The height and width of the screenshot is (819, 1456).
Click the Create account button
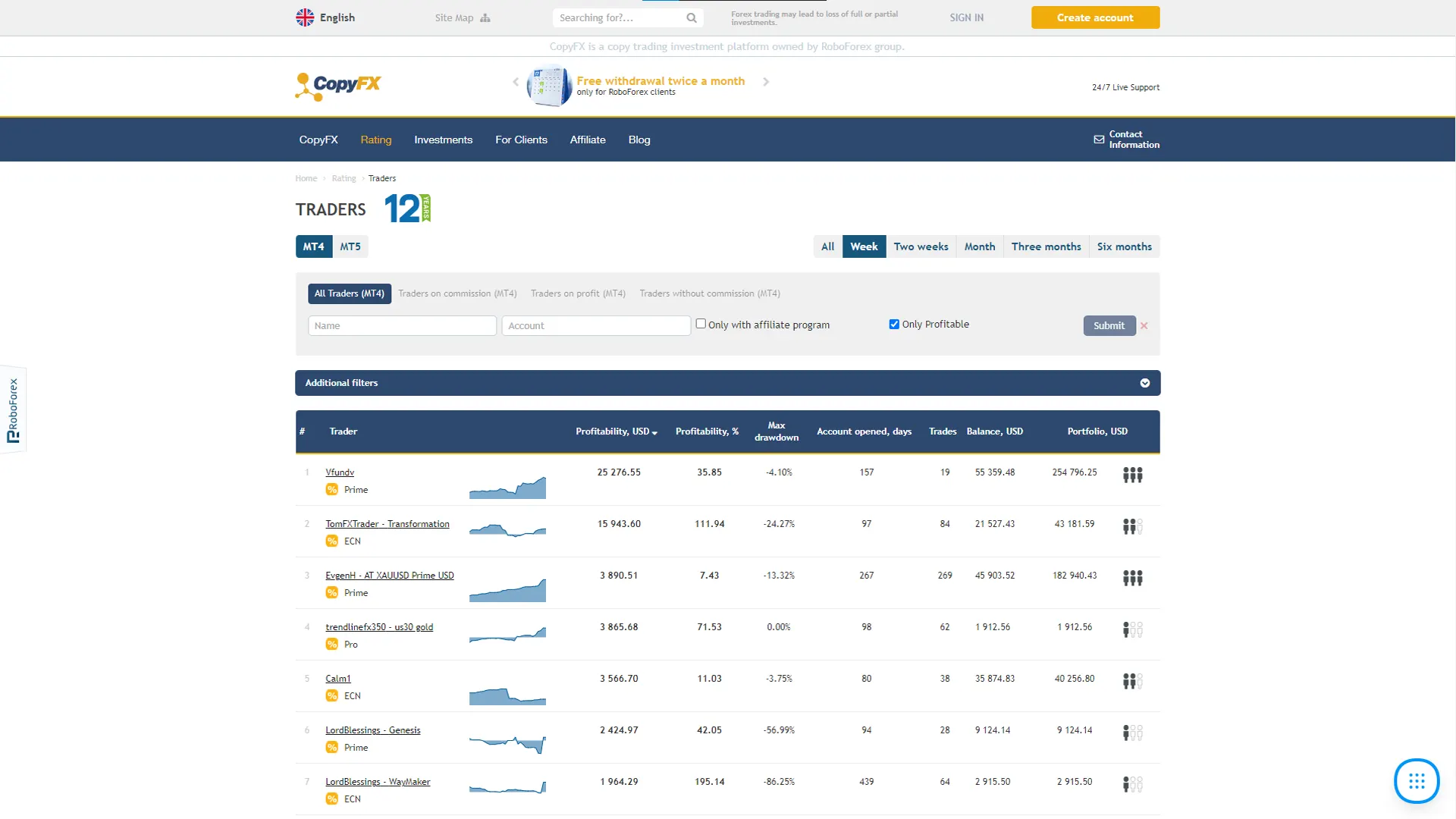click(1095, 17)
